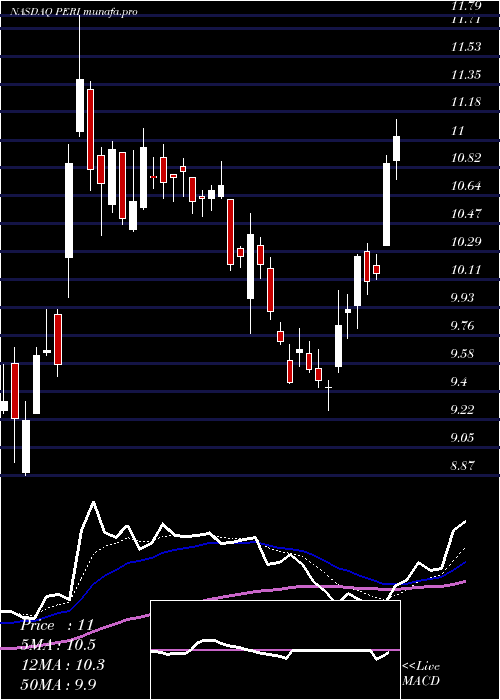
Task: Click the '<<Live MACD' label
Action: pyautogui.click(x=421, y=673)
